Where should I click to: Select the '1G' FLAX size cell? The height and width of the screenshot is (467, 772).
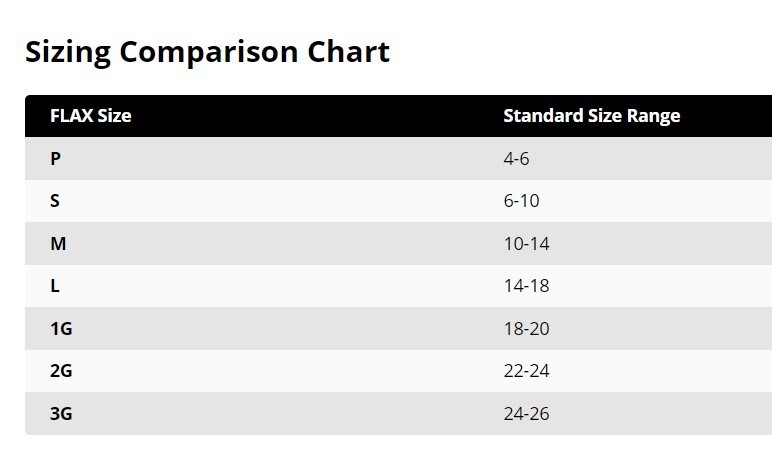point(61,329)
